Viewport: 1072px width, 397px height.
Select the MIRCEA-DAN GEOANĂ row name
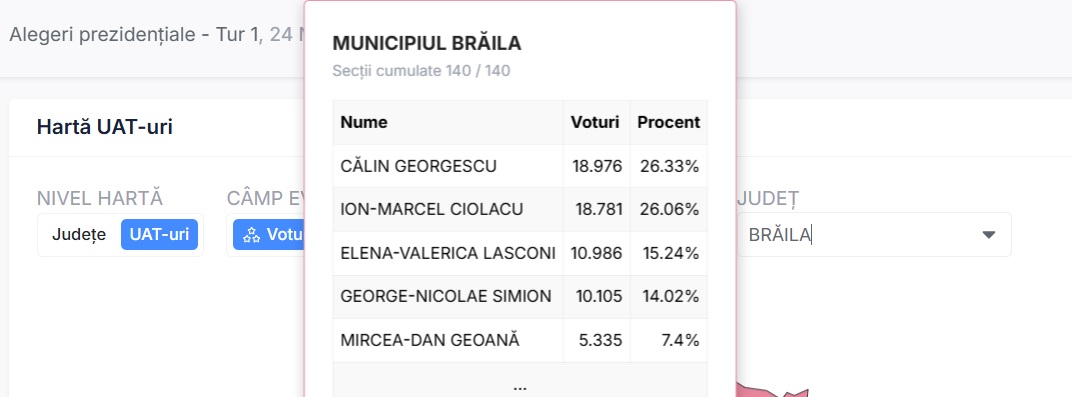pos(430,340)
